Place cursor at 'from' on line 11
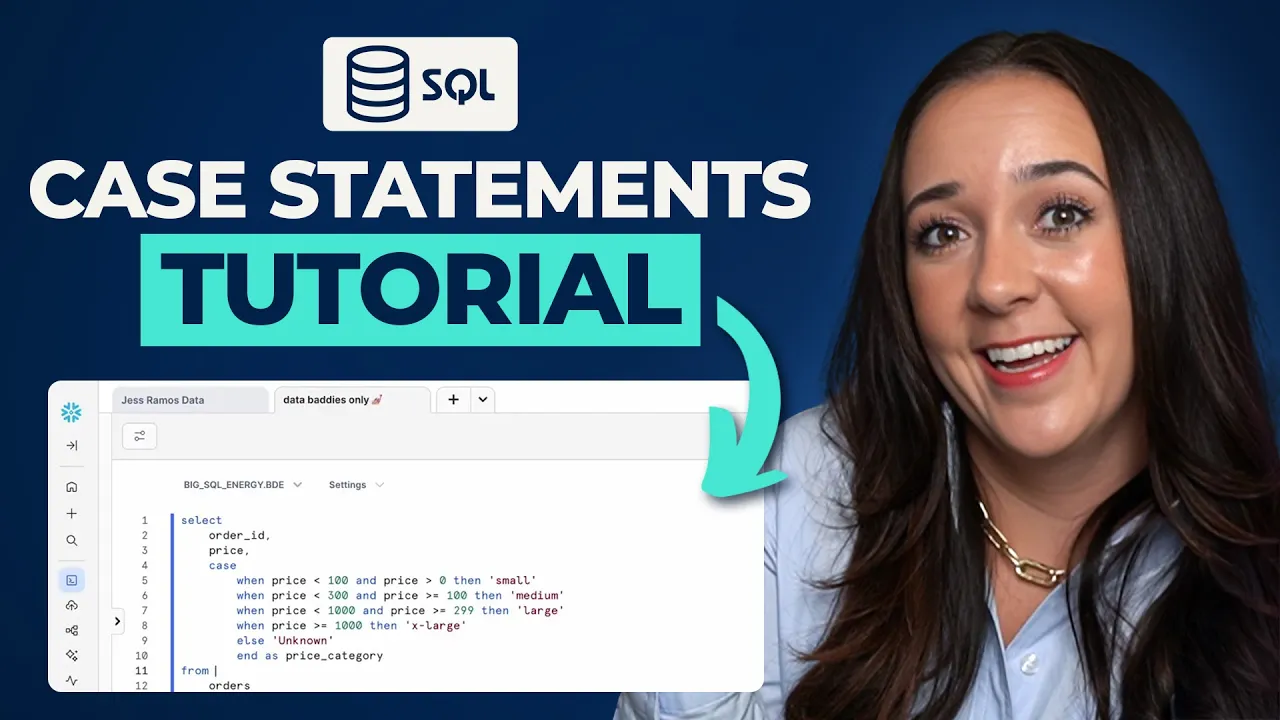 click(x=195, y=671)
